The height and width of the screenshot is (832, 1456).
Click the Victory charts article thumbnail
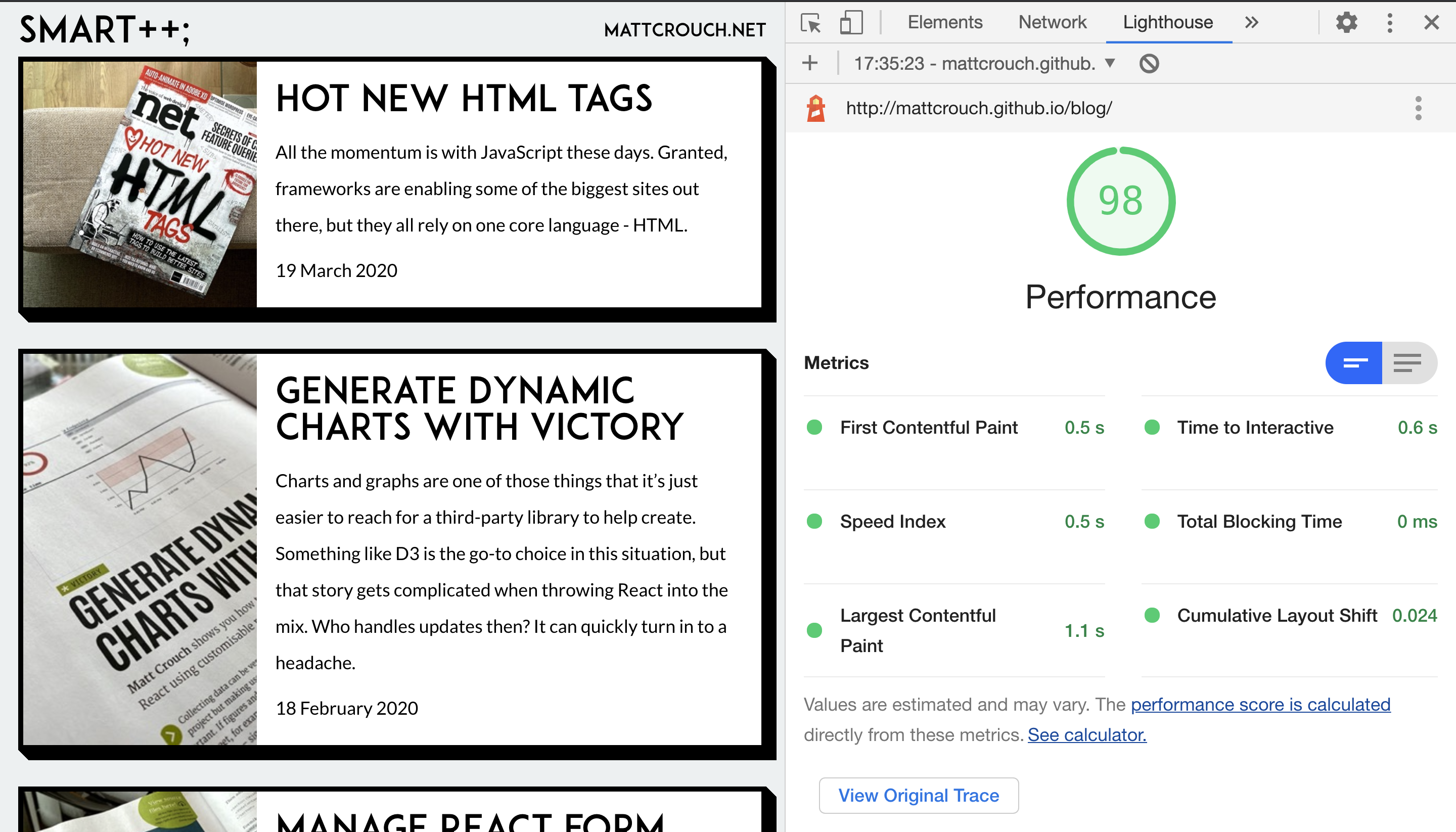pos(140,549)
